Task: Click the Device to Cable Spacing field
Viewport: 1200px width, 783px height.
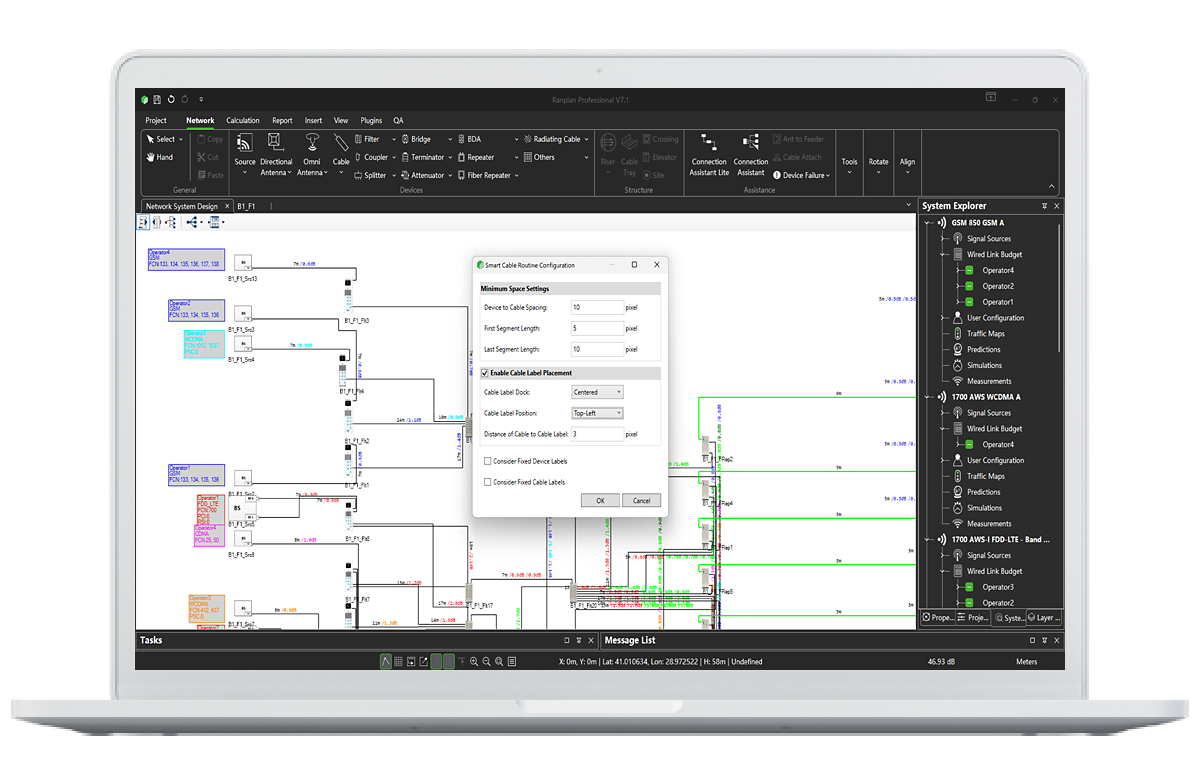Action: click(597, 307)
